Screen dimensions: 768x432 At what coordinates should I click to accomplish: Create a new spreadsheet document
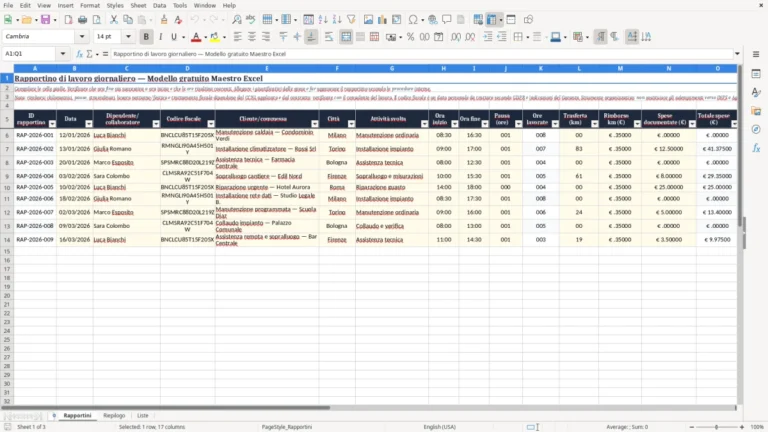click(8, 20)
